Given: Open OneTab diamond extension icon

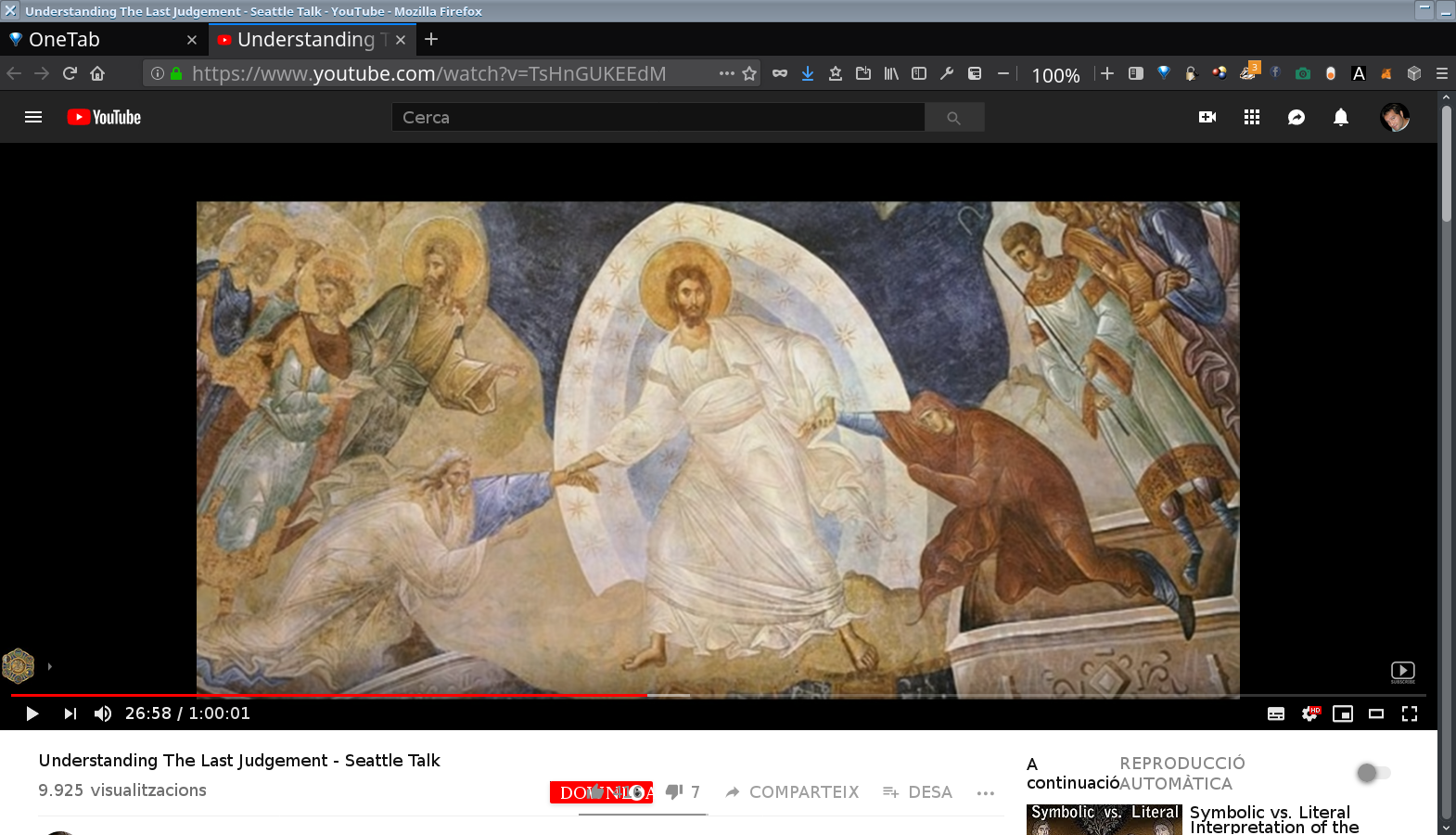Looking at the screenshot, I should (x=1164, y=72).
